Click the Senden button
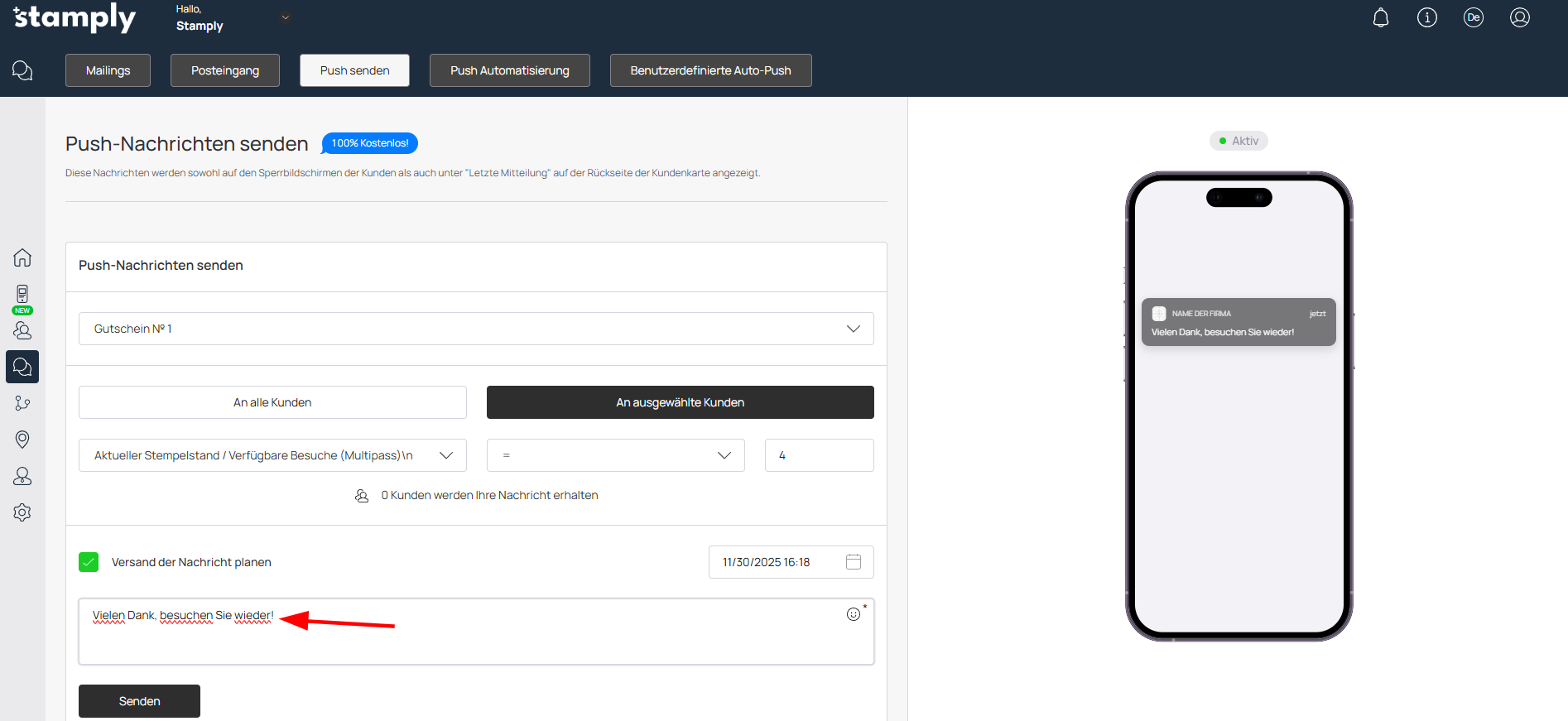Image resolution: width=1568 pixels, height=721 pixels. [139, 701]
